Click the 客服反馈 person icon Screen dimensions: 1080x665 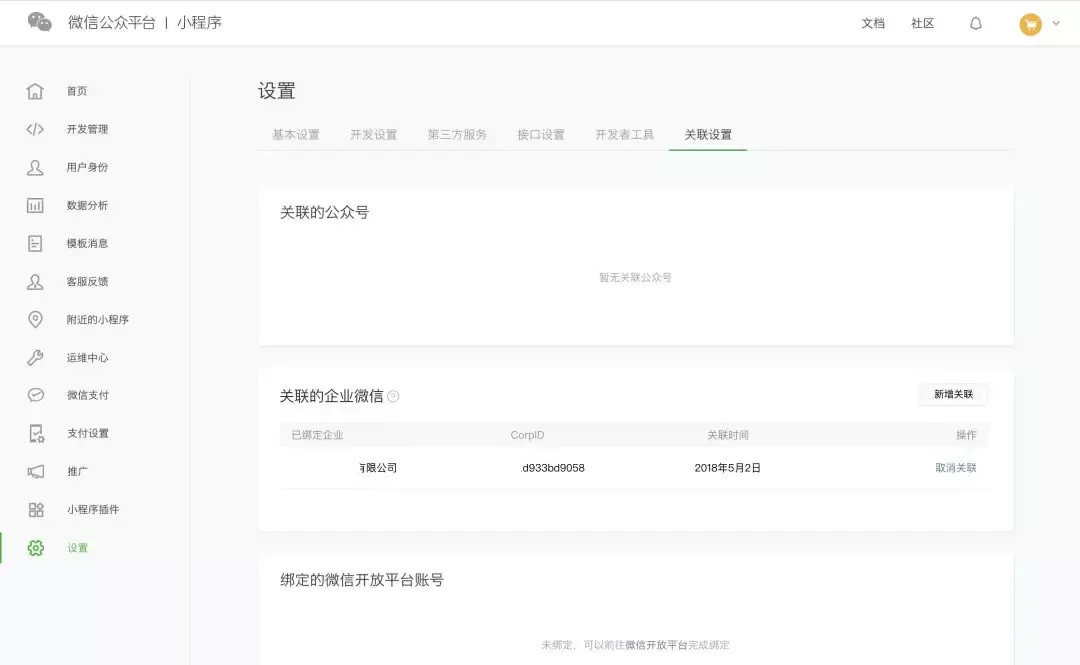pos(35,281)
